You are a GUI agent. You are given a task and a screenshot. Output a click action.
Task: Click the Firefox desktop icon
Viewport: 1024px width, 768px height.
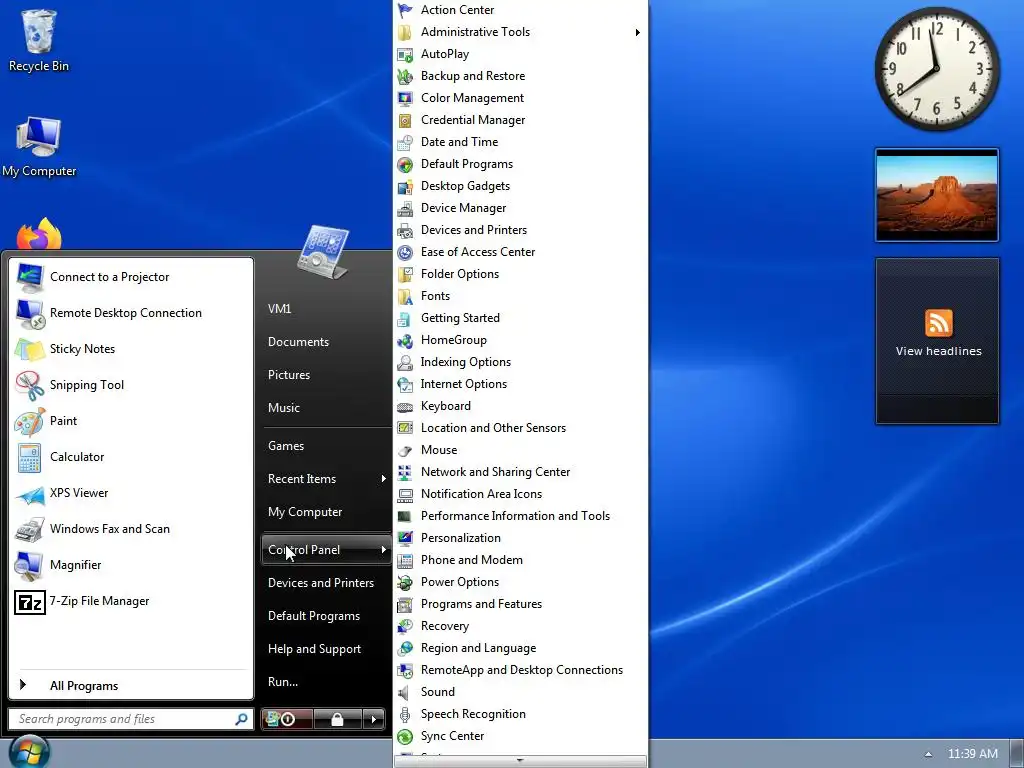(x=39, y=235)
